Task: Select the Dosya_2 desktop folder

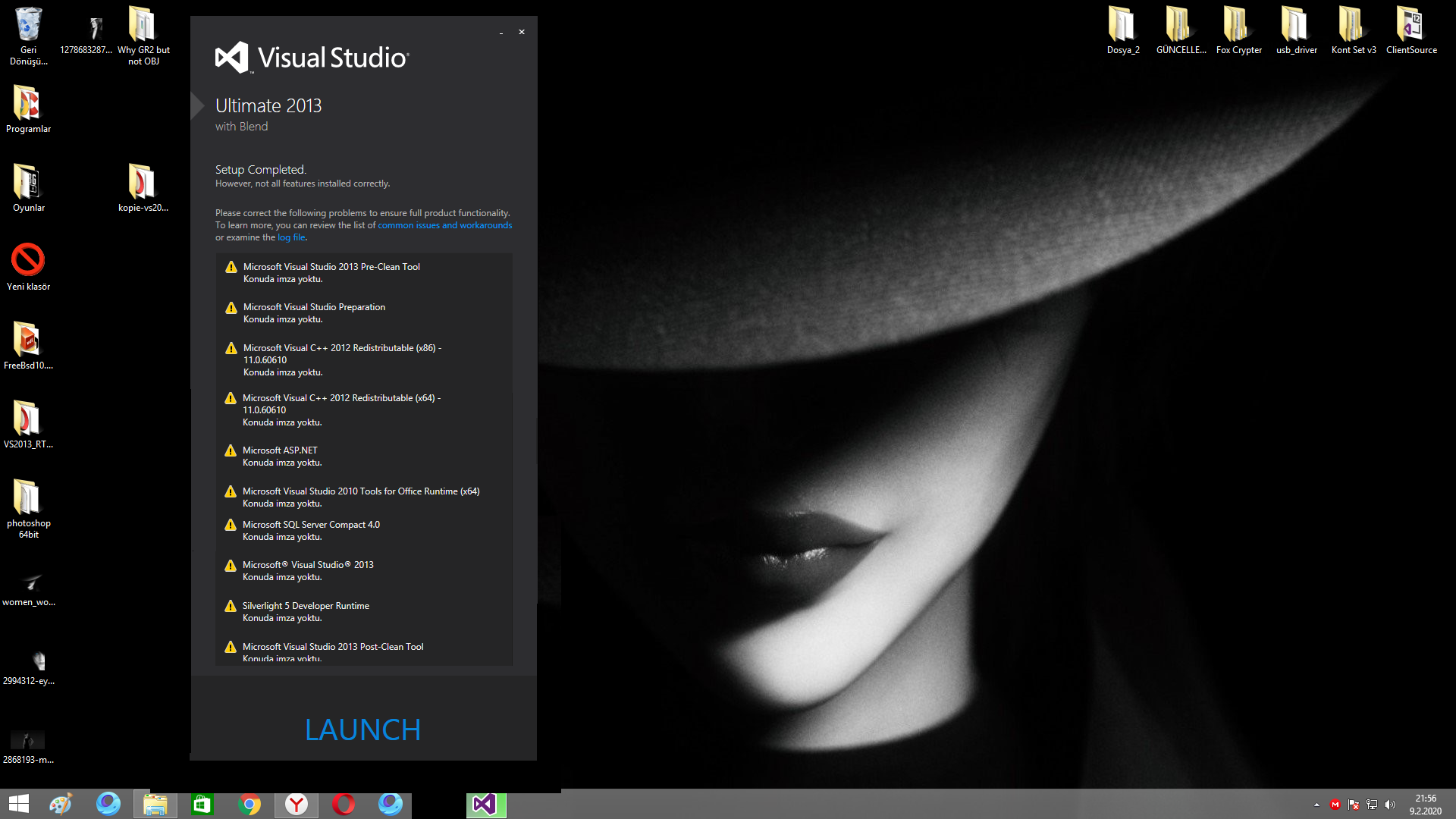Action: click(x=1123, y=30)
